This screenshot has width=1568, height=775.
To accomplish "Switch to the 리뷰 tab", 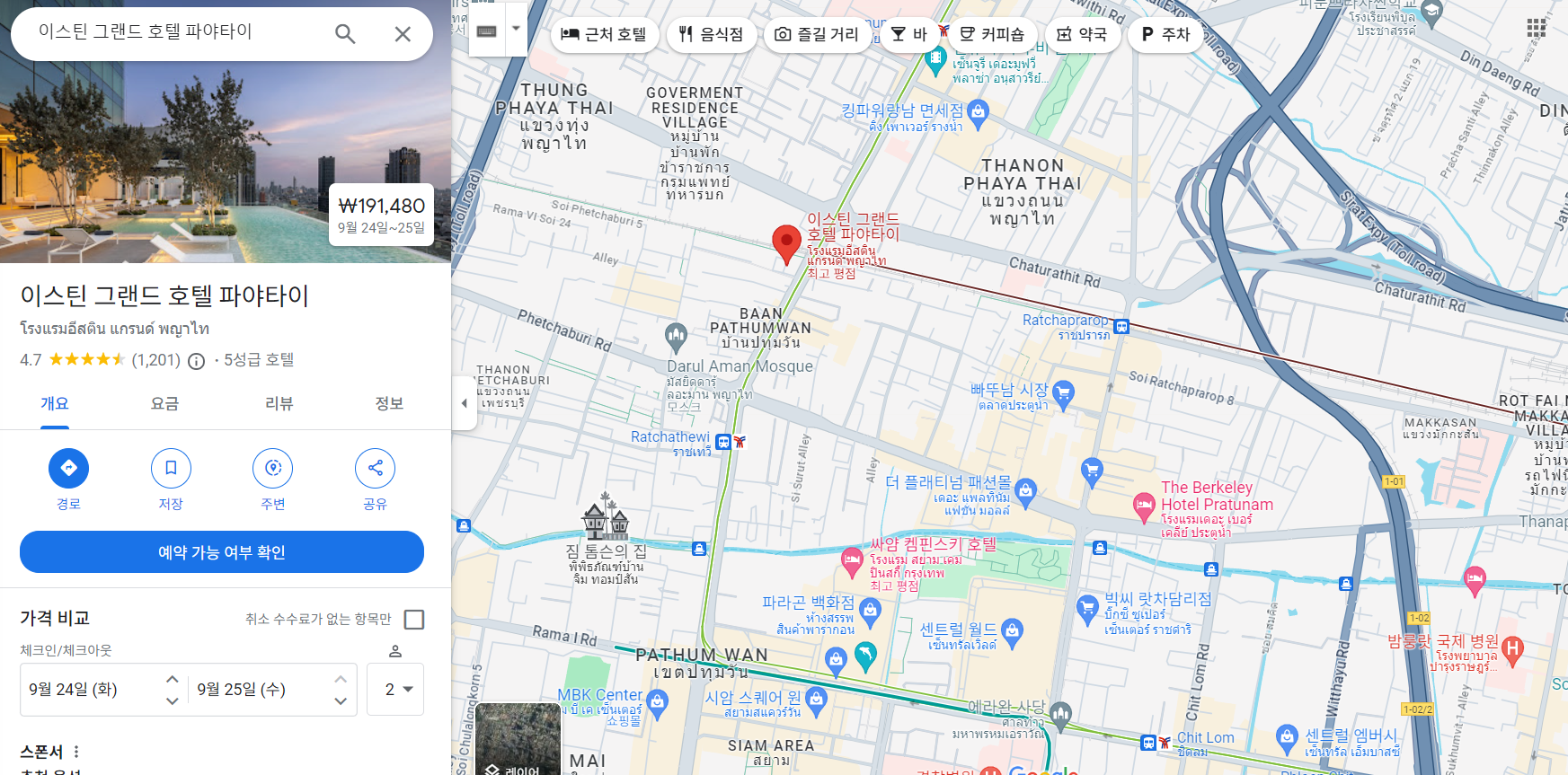I will point(279,404).
